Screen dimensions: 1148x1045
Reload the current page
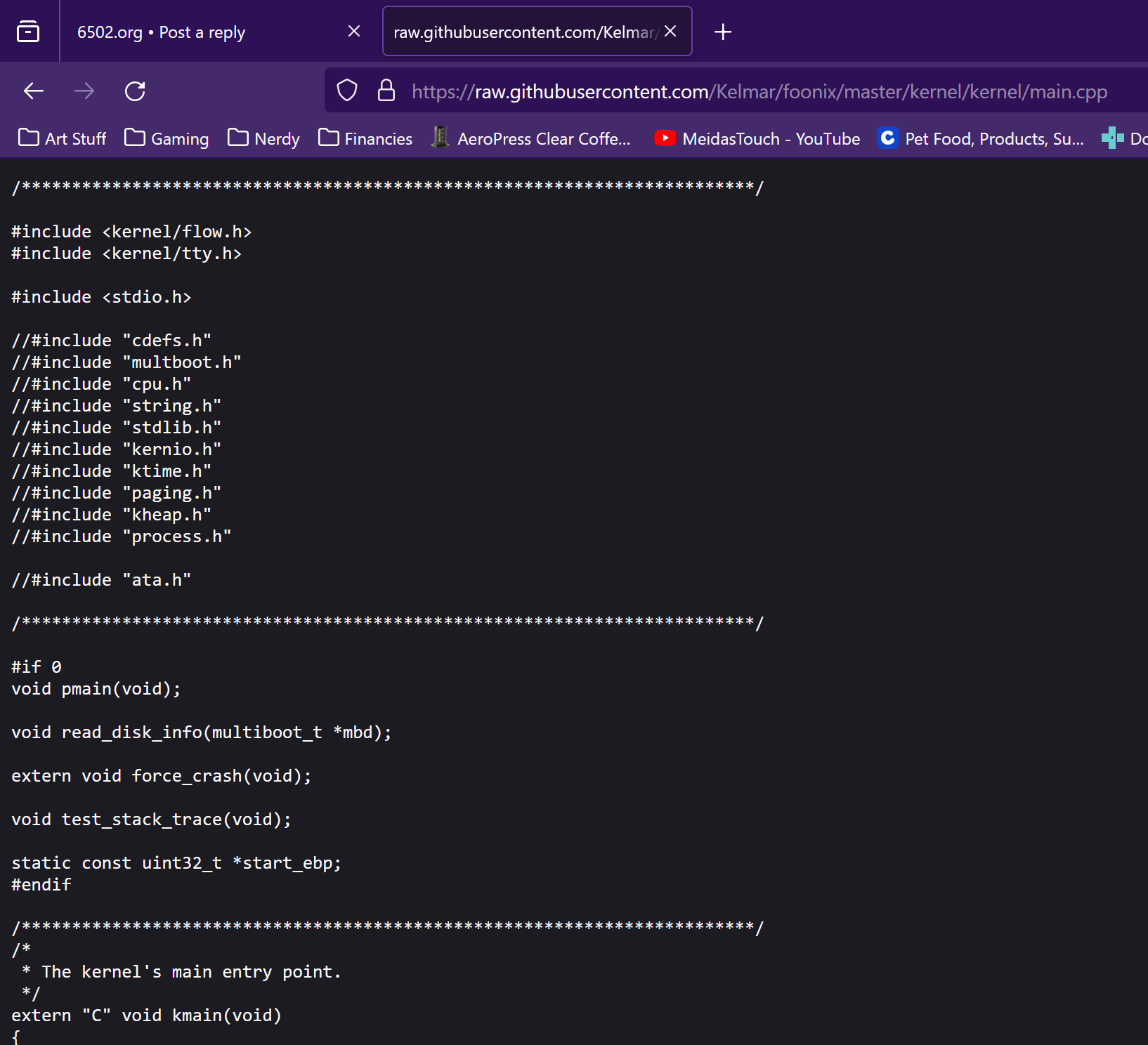coord(135,91)
